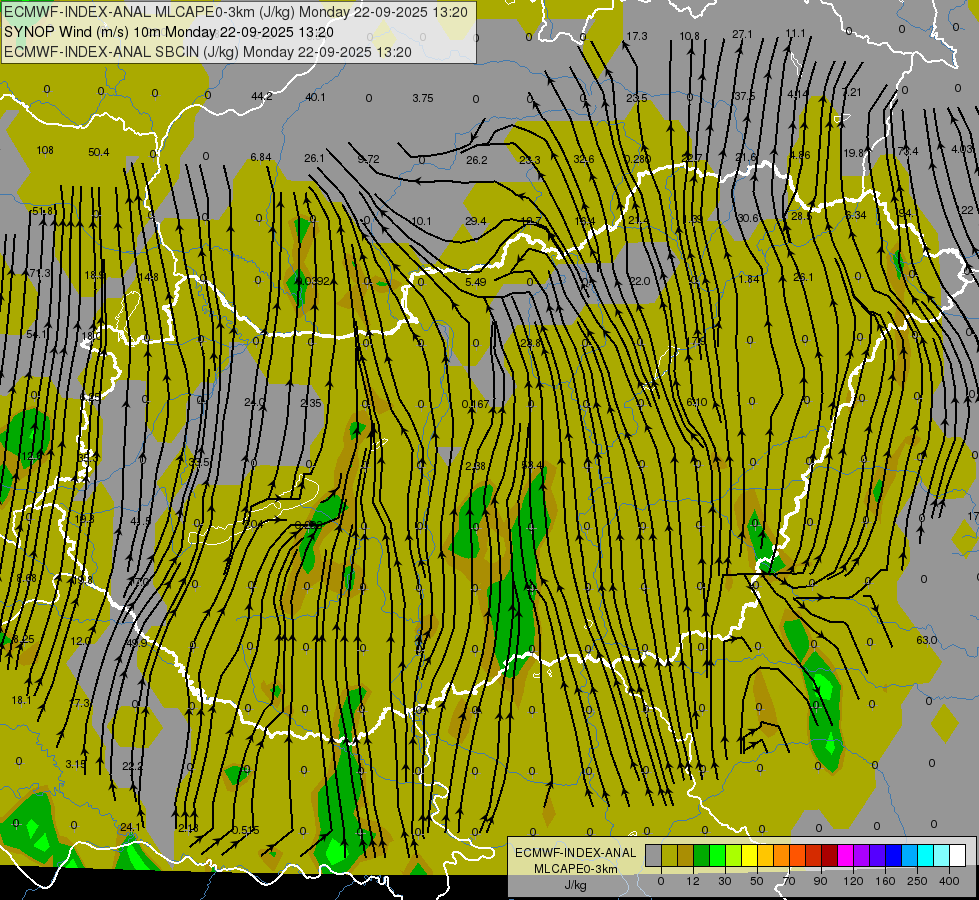Choose the bright green legend swatch
Screen dimensions: 979x900
[718, 855]
